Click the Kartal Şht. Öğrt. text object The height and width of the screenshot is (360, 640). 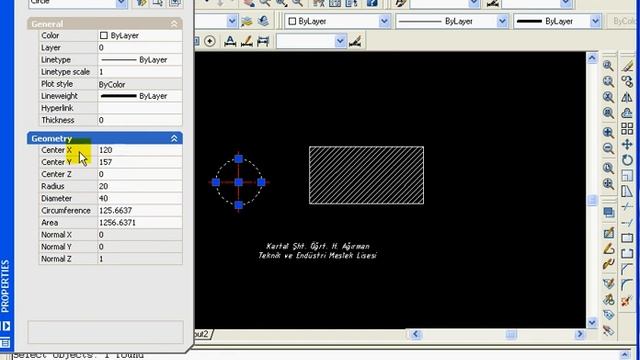[x=318, y=246]
